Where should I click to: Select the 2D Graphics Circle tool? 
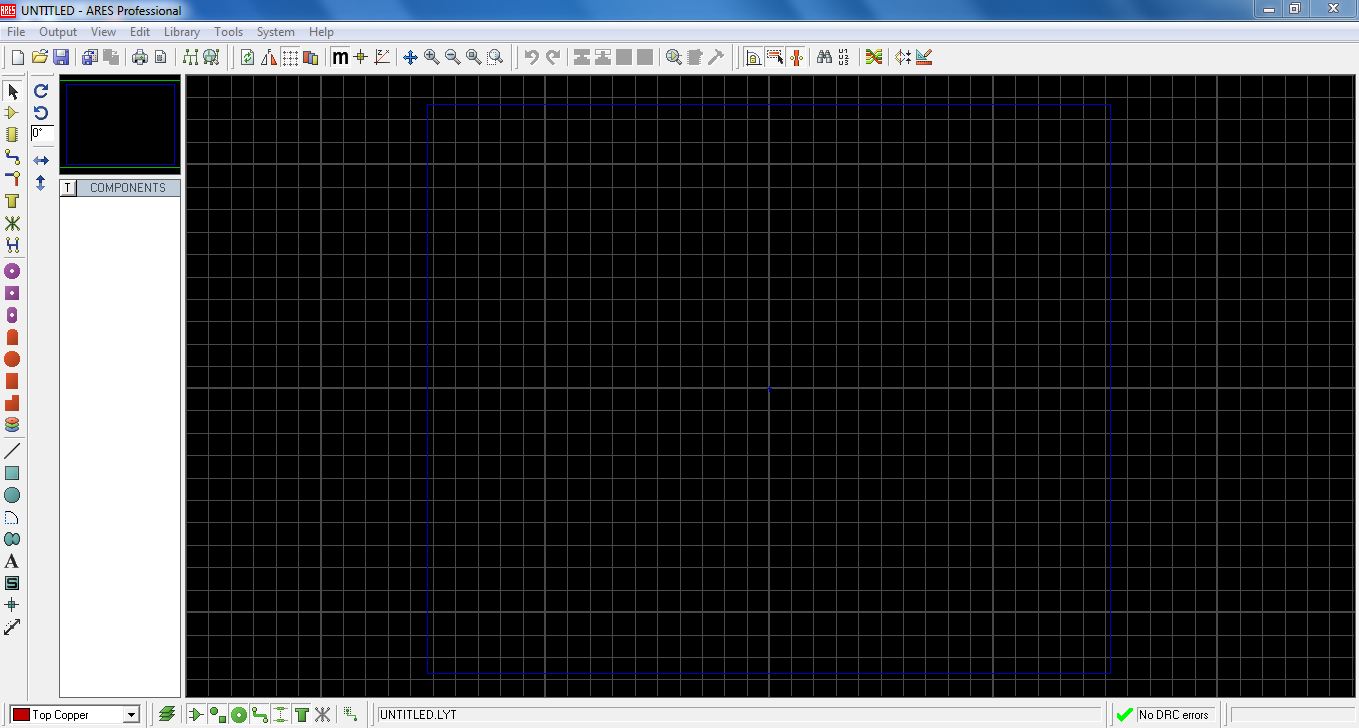tap(12, 495)
